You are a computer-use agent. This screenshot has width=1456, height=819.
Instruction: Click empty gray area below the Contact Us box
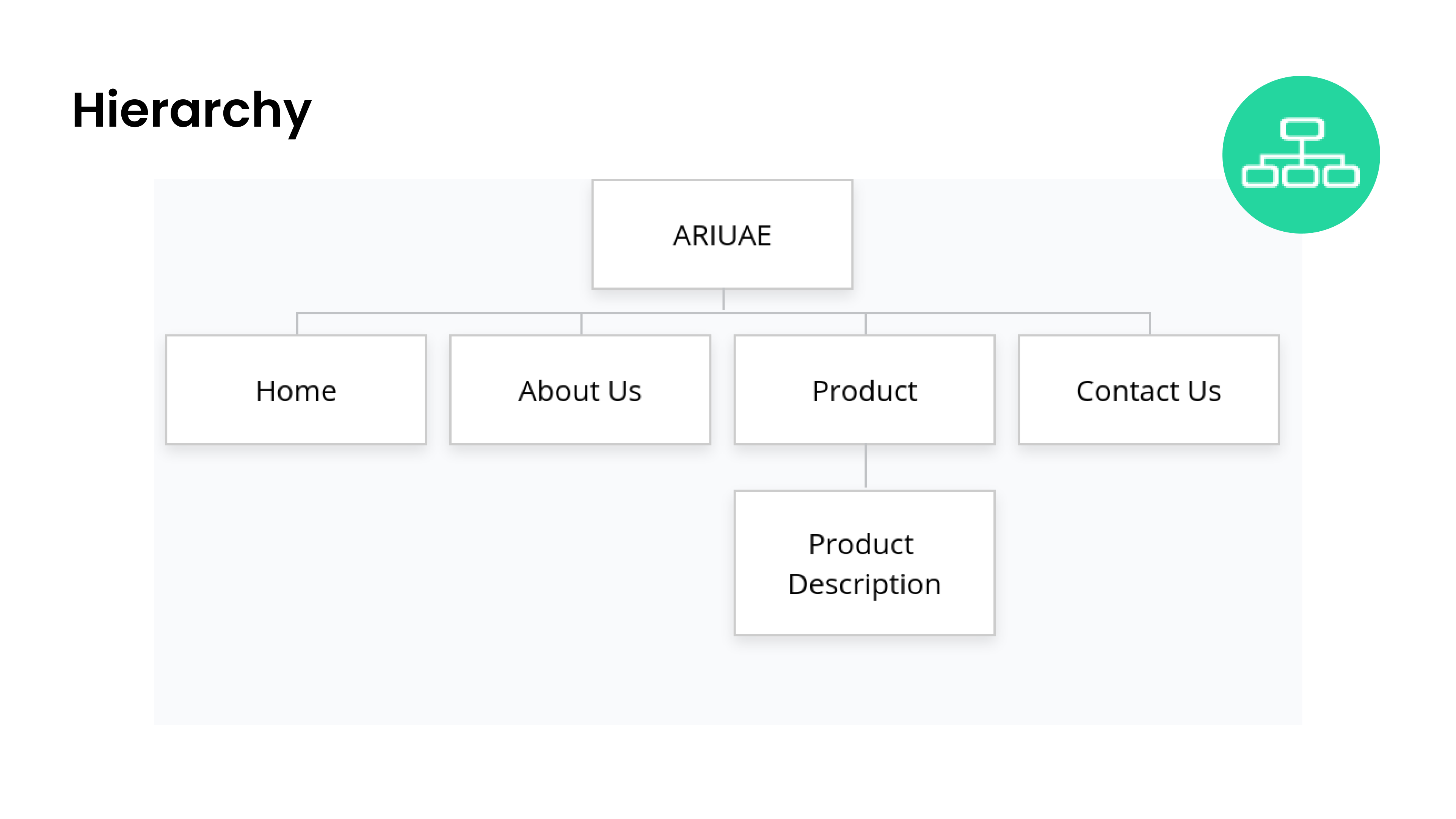point(1148,582)
